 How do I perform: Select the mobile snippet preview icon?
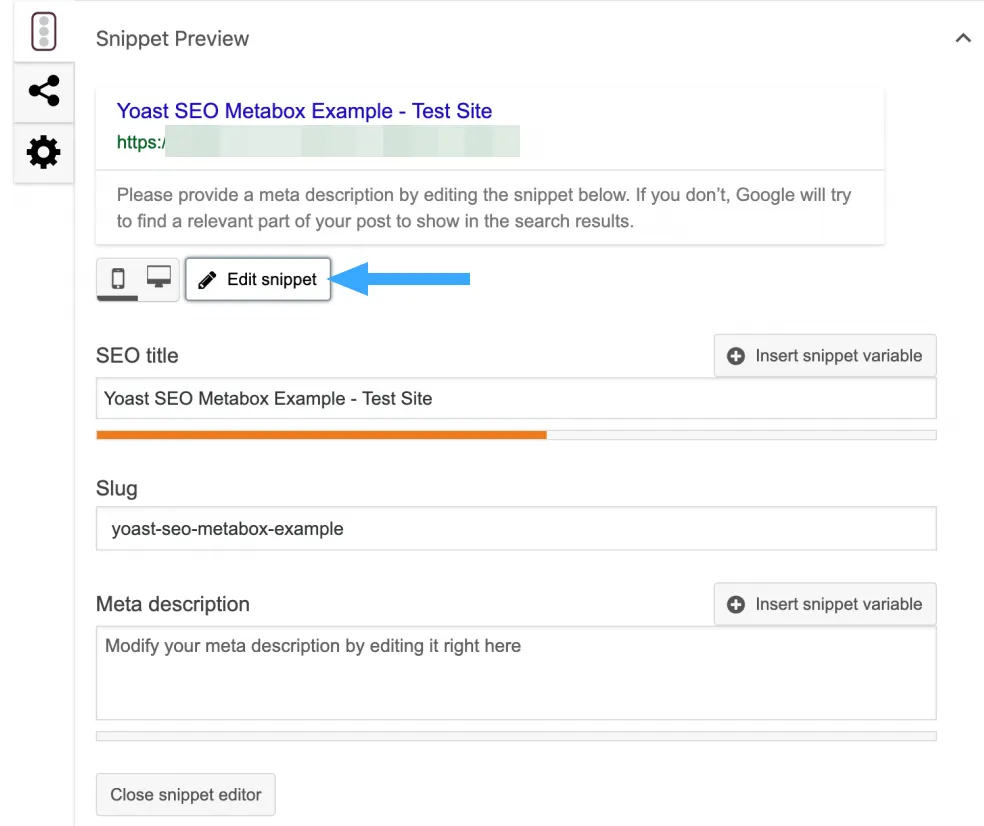[x=117, y=280]
